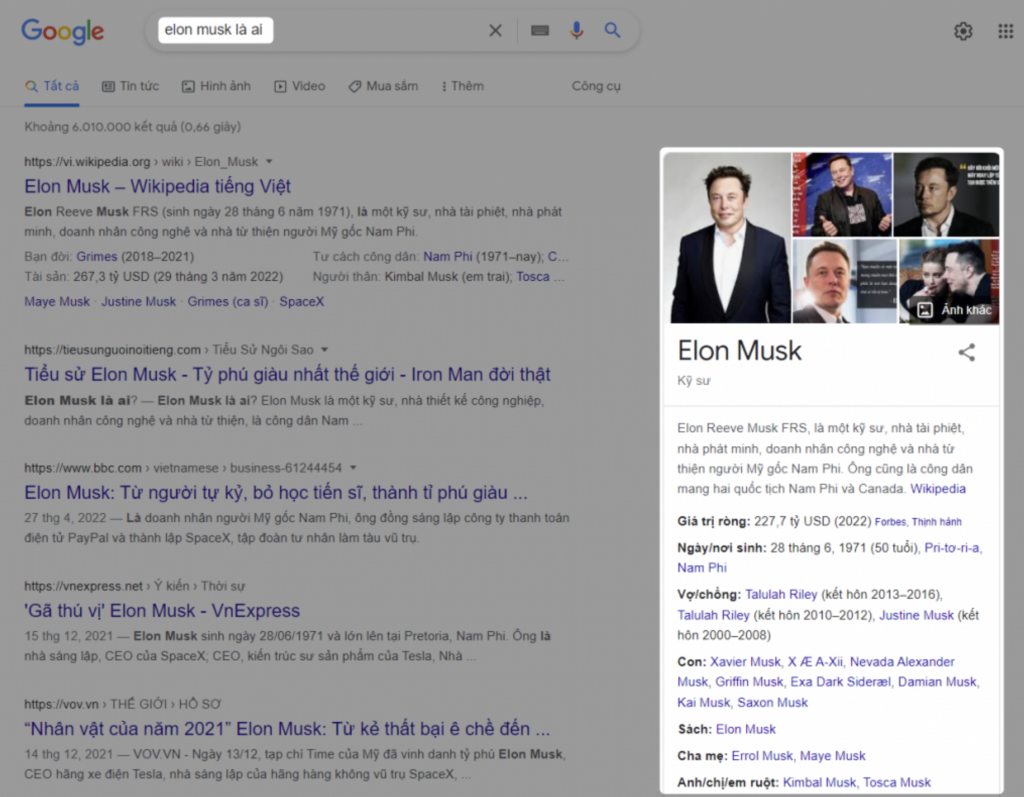Open the Công cụ search tools
This screenshot has height=797, width=1024.
click(x=596, y=86)
